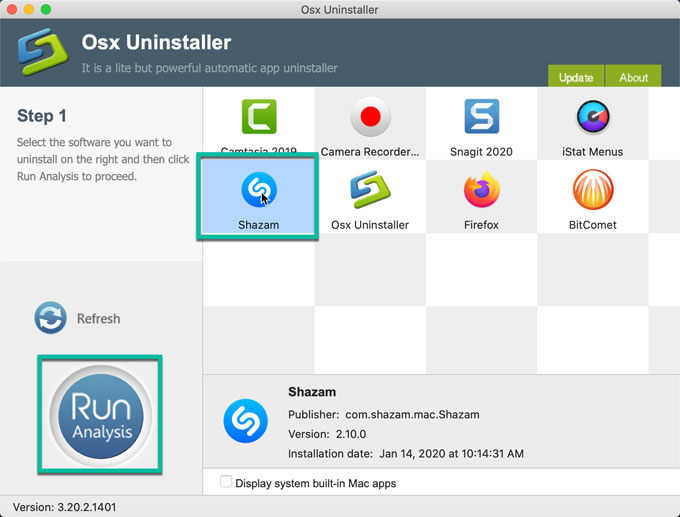Click the Refresh text label

tap(98, 319)
